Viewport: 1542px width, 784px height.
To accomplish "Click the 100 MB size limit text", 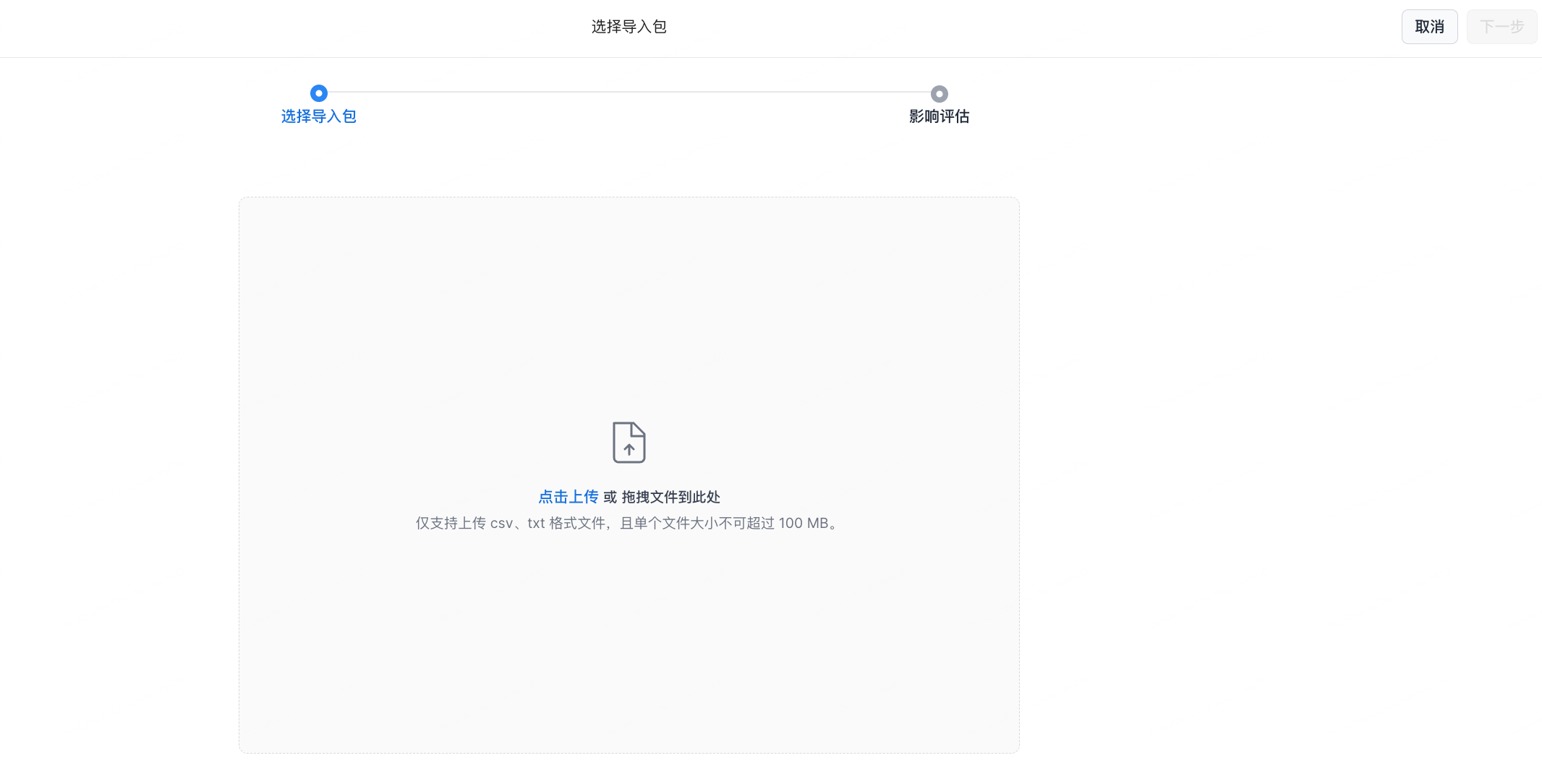I will point(803,523).
